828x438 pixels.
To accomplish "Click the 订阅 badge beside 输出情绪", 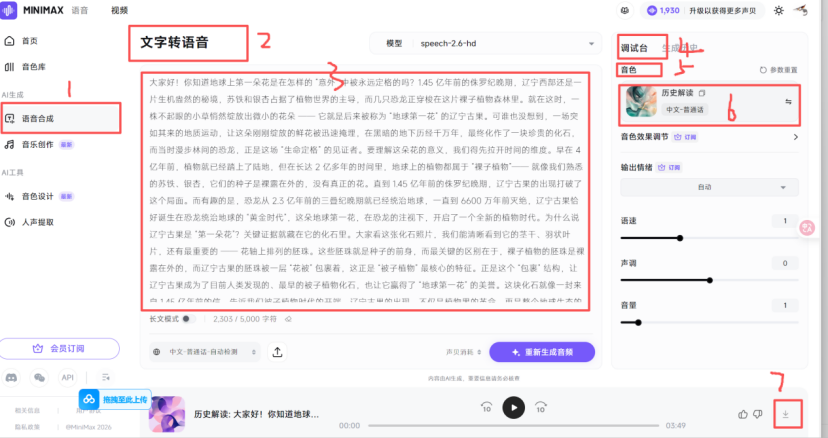I will click(x=669, y=167).
